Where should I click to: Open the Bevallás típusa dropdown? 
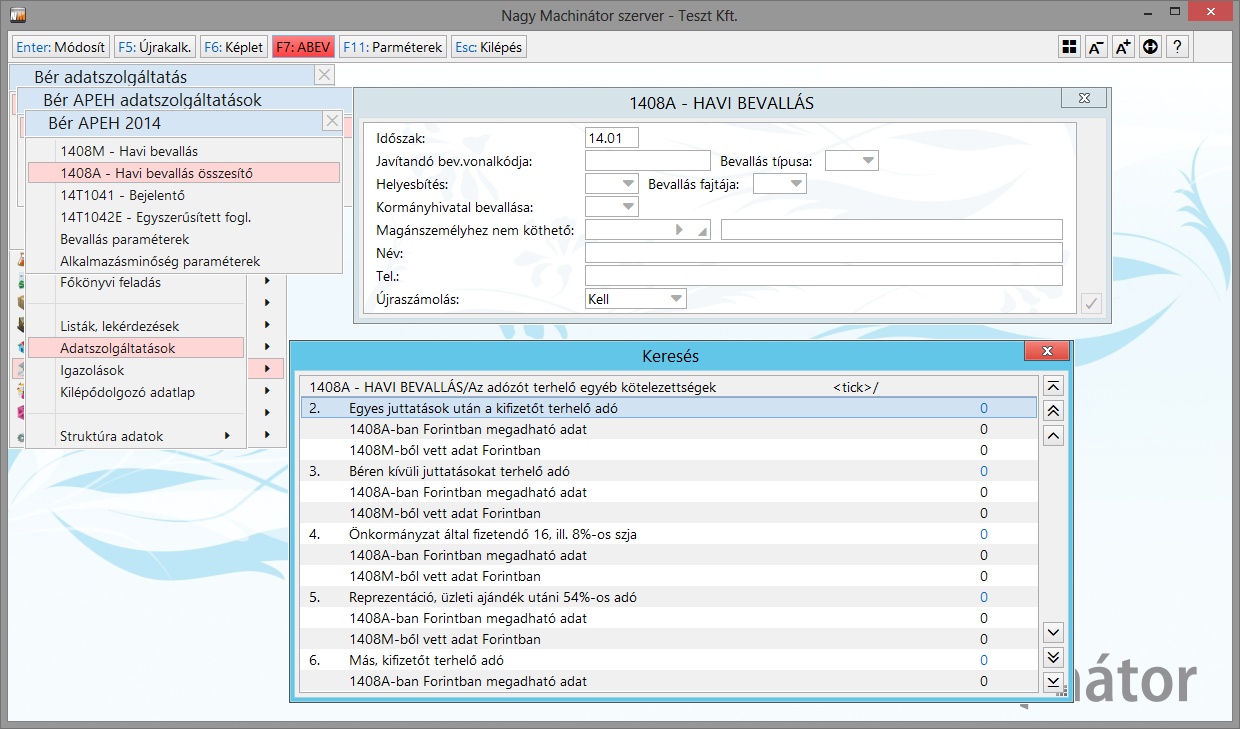point(852,161)
